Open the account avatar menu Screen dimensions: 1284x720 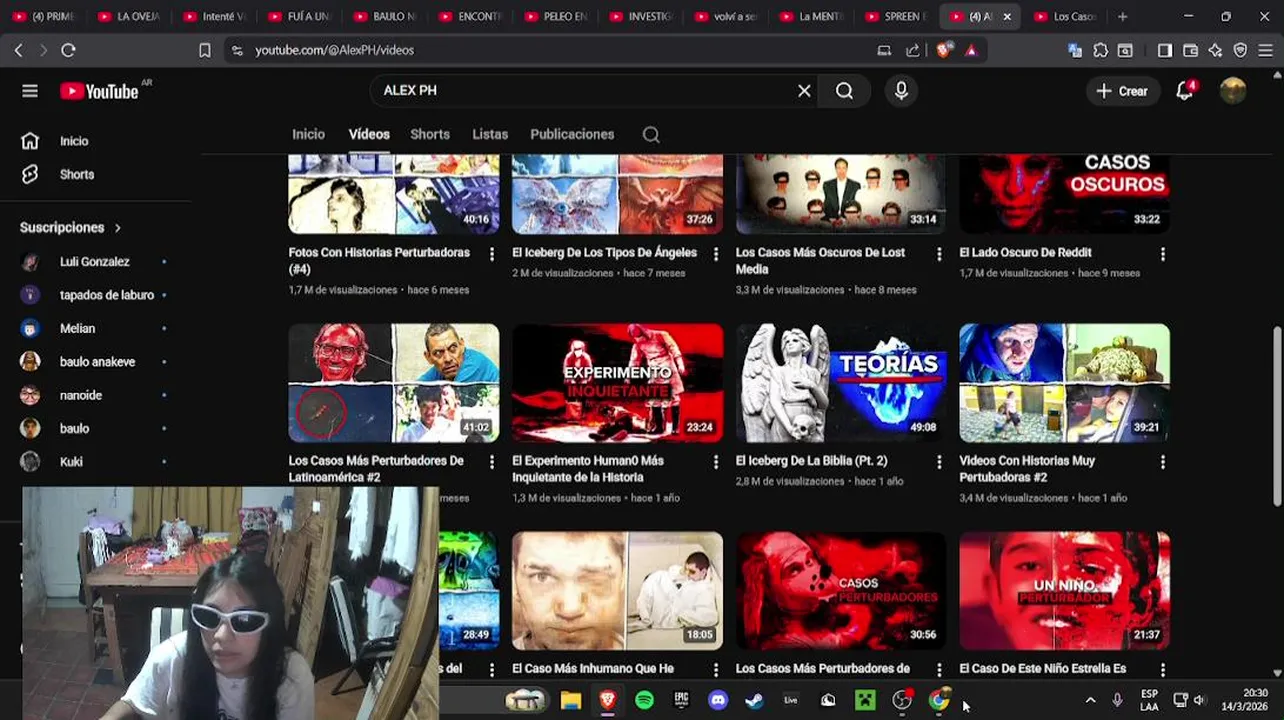pos(1233,91)
